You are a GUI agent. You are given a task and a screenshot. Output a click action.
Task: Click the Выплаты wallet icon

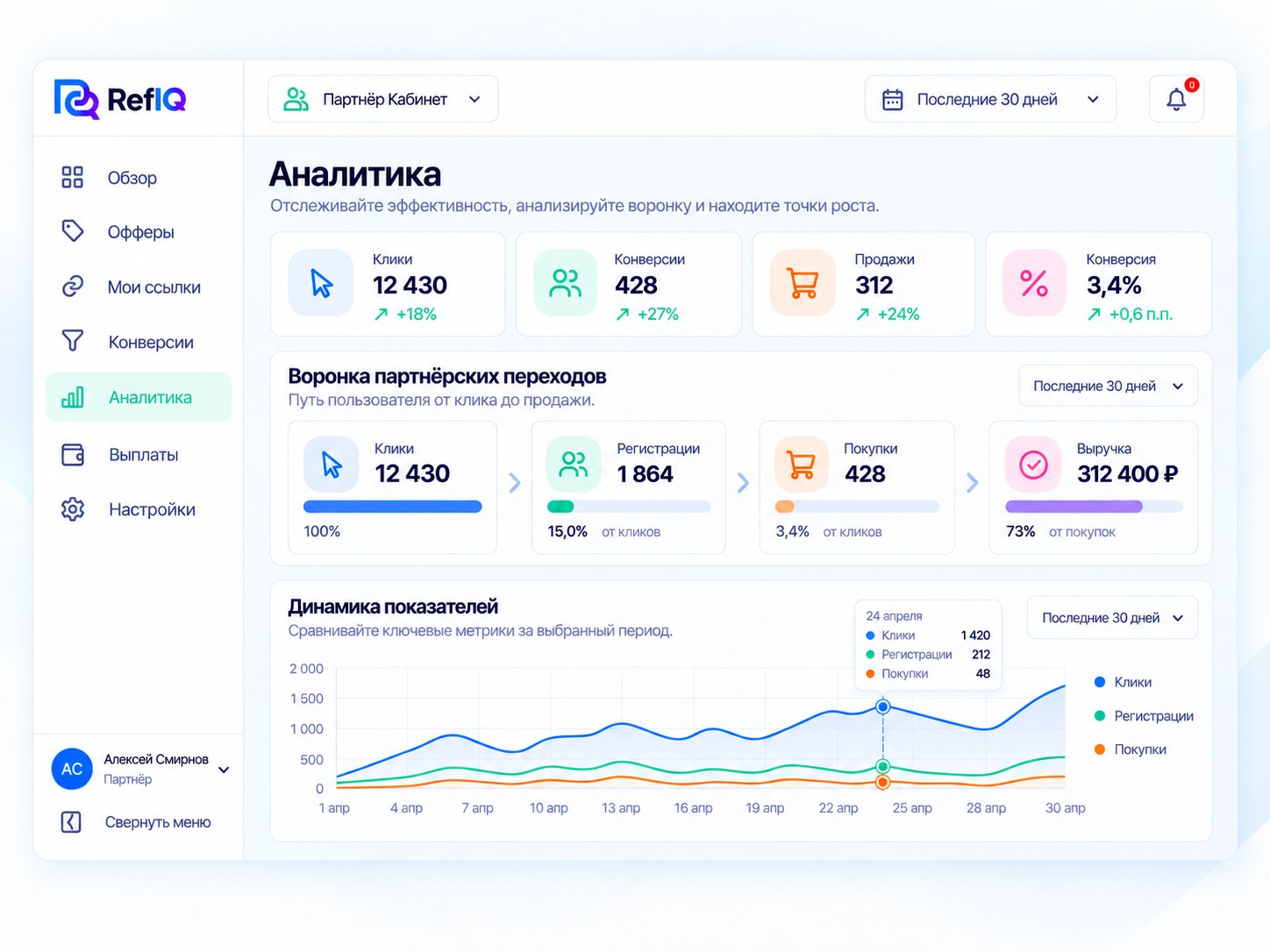pyautogui.click(x=73, y=454)
